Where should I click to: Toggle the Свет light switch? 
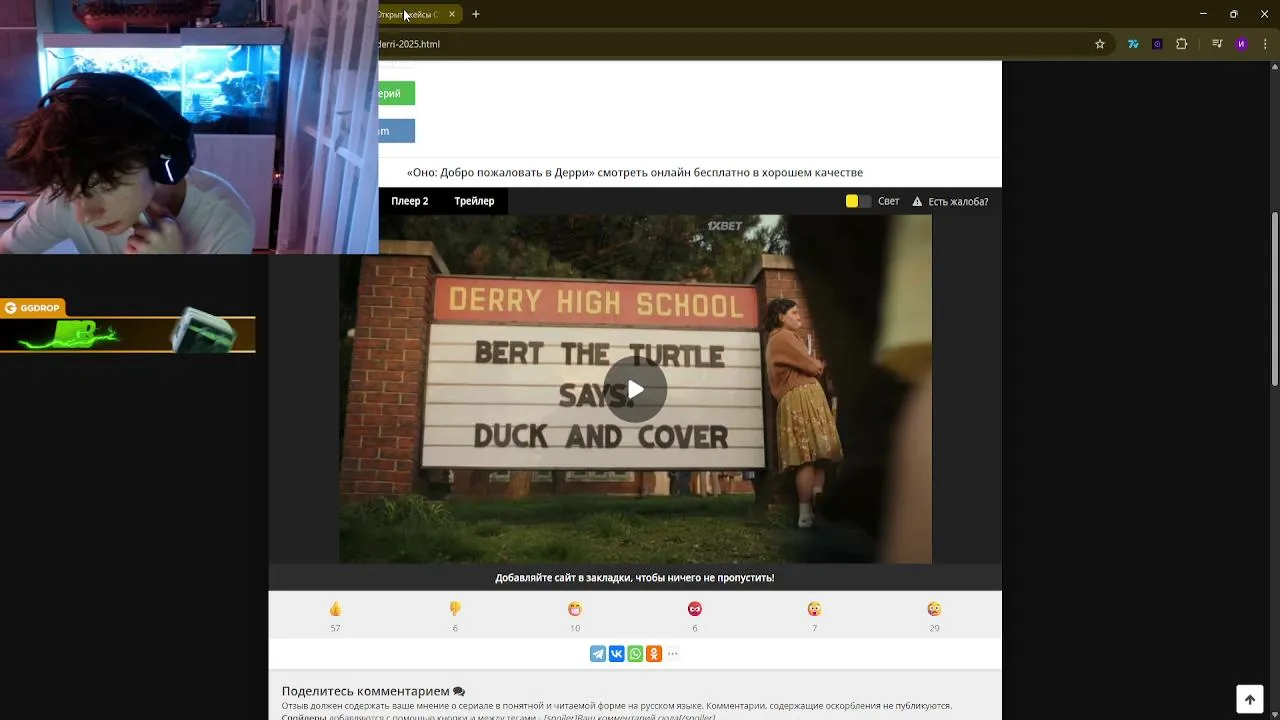[858, 201]
